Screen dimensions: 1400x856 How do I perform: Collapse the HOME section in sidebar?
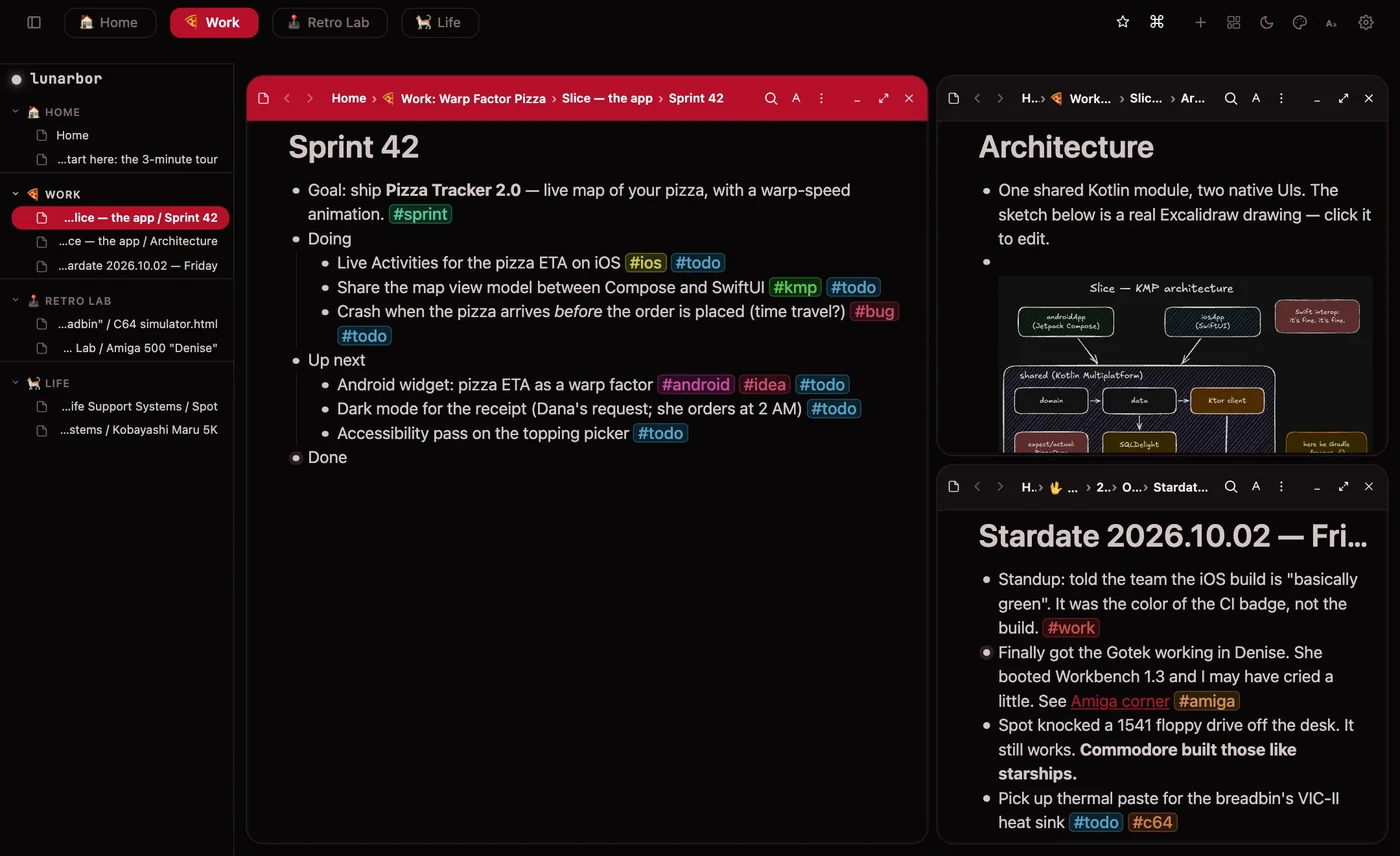[16, 112]
